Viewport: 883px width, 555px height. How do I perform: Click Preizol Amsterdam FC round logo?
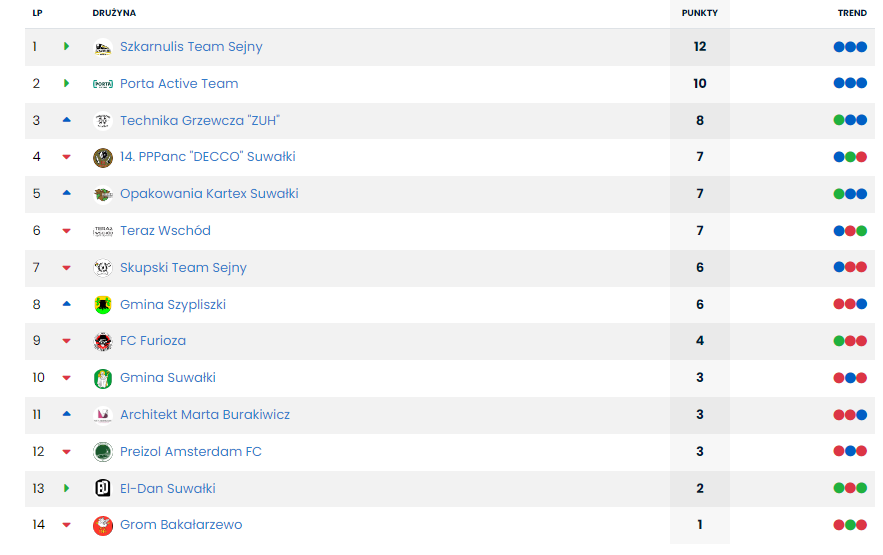click(x=102, y=452)
